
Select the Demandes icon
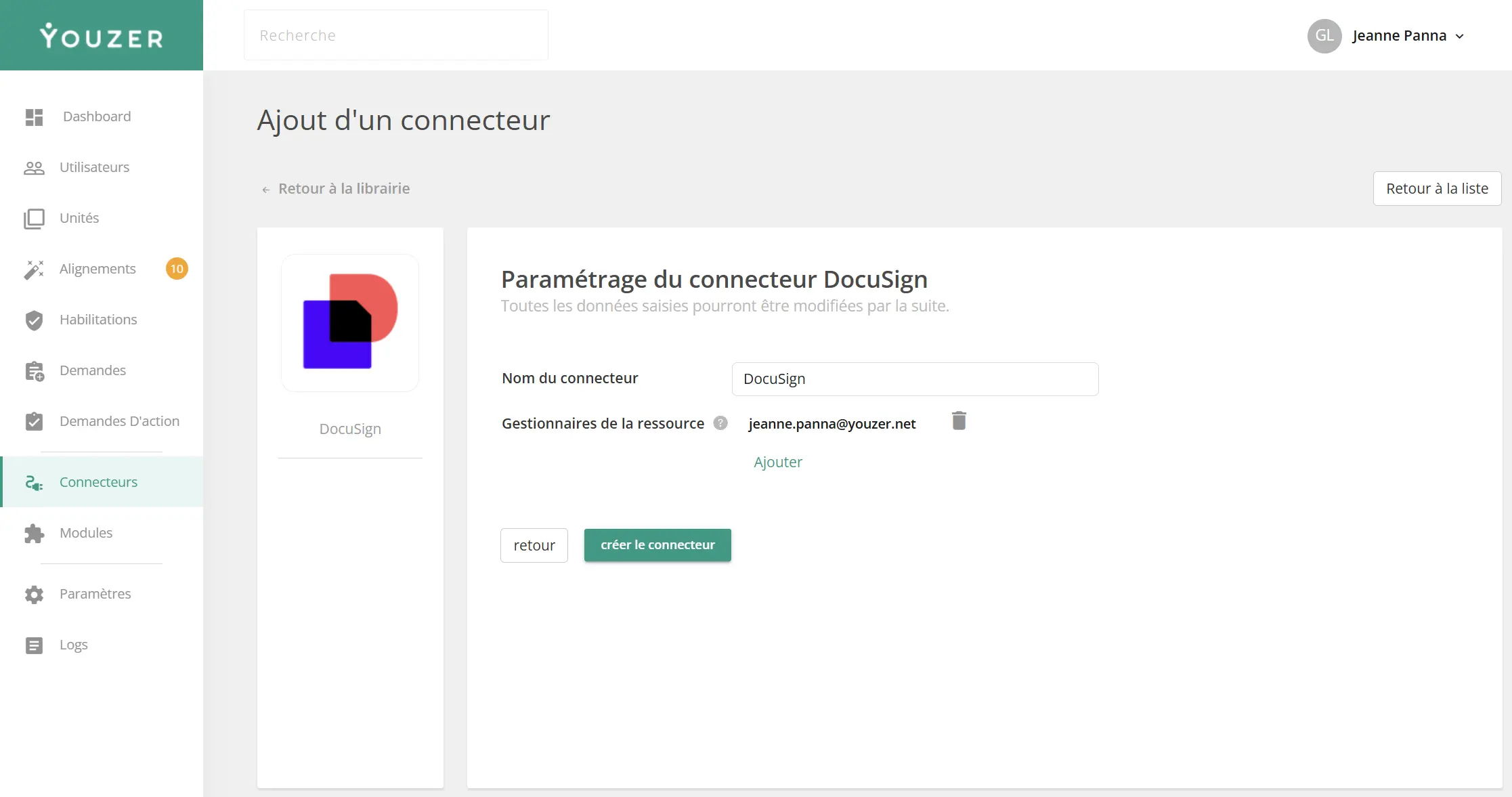click(34, 370)
